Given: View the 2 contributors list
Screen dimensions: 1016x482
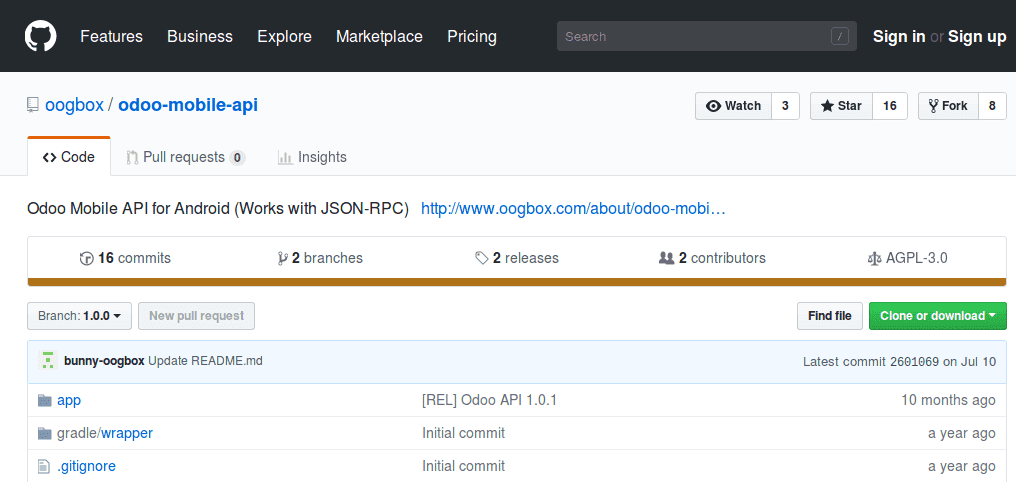Looking at the screenshot, I should click(712, 258).
